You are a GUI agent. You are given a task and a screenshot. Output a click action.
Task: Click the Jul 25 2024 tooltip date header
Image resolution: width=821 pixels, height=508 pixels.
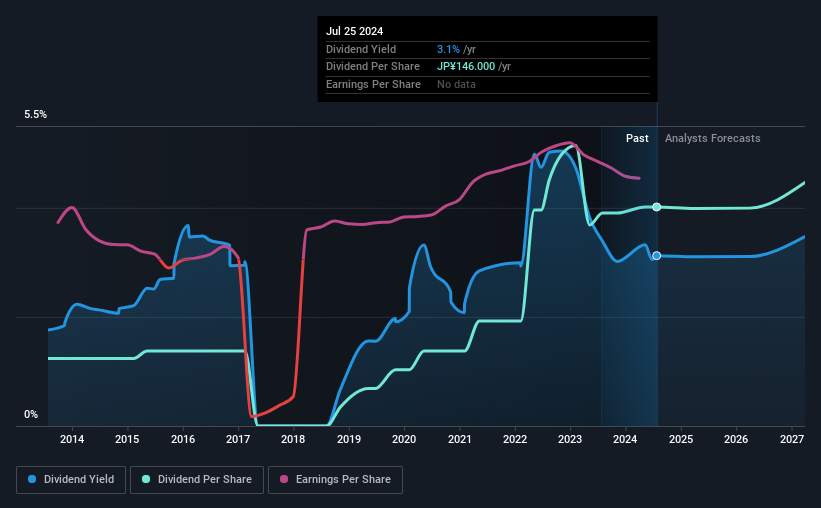[x=354, y=31]
